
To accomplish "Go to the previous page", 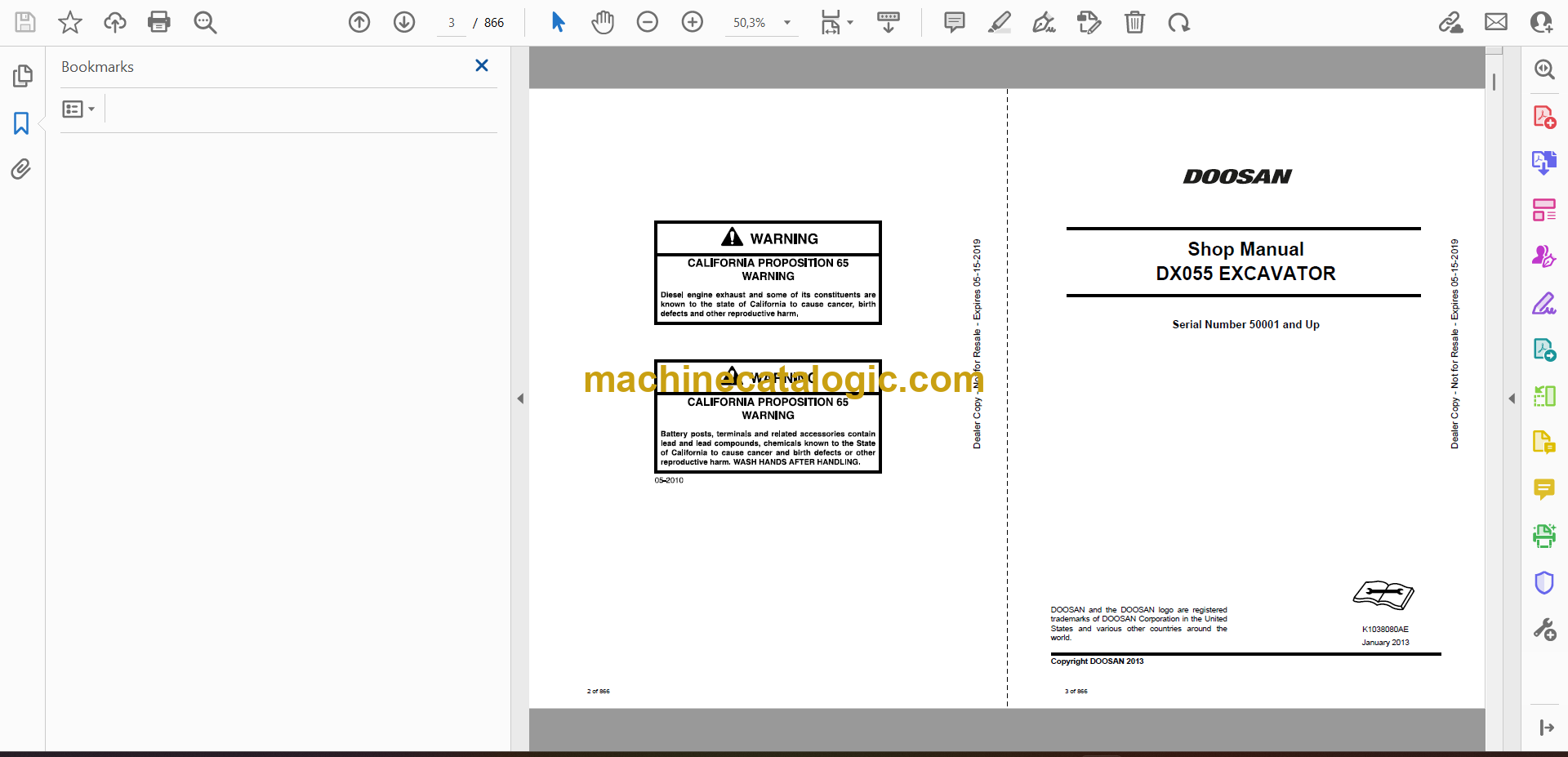I will (x=359, y=22).
